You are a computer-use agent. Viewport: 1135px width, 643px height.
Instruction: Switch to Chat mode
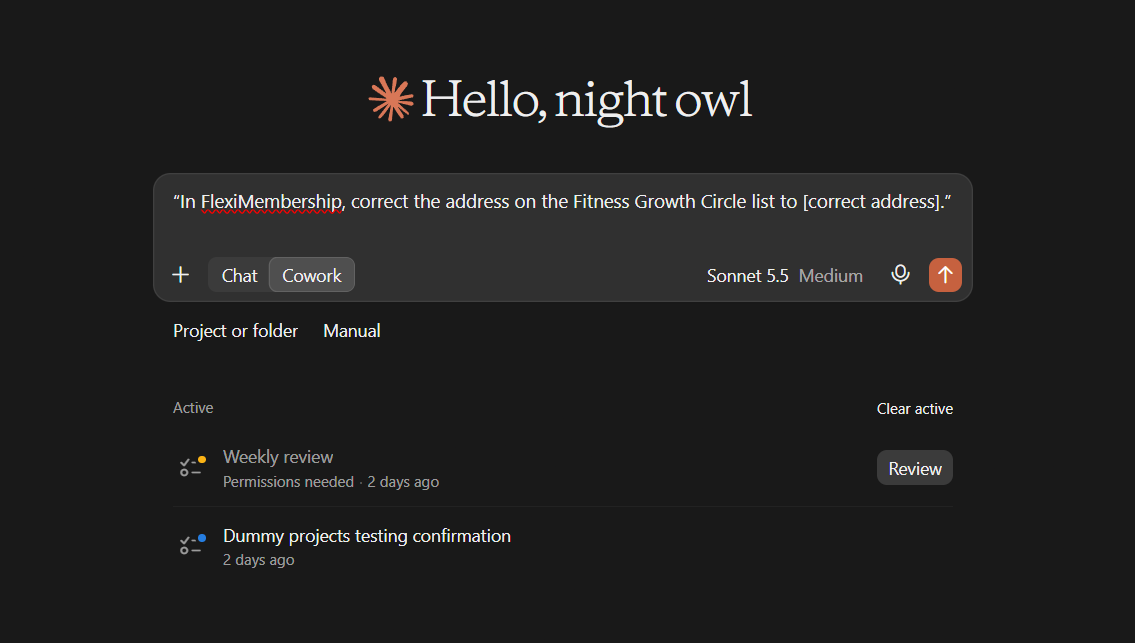(240, 275)
